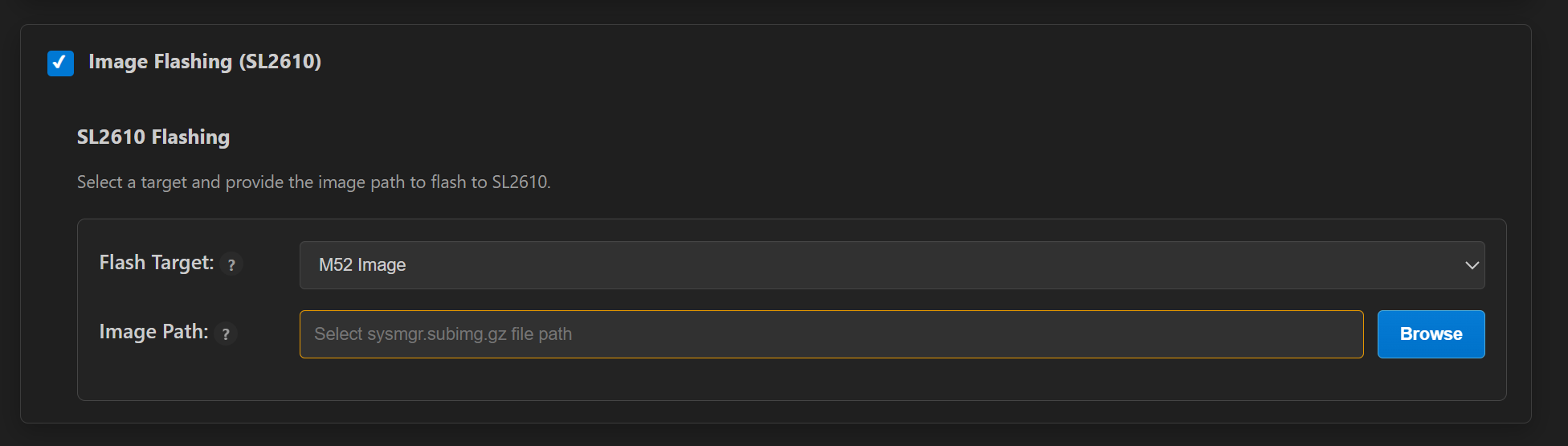Click the white checkmark in the blue box

pyautogui.click(x=60, y=63)
